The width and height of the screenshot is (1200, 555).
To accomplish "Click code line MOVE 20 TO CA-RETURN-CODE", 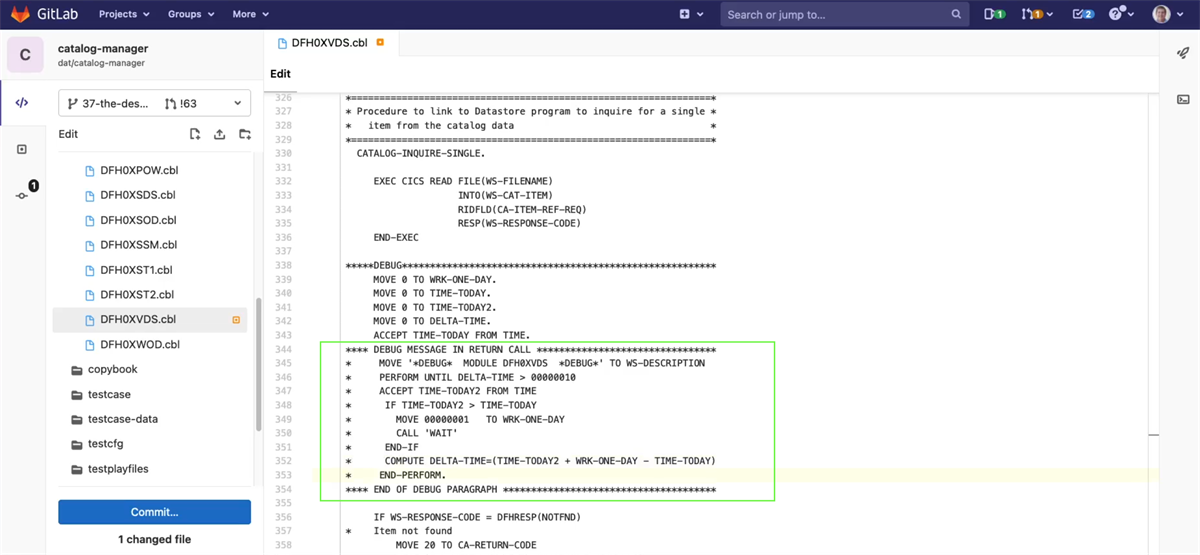I will pos(466,546).
